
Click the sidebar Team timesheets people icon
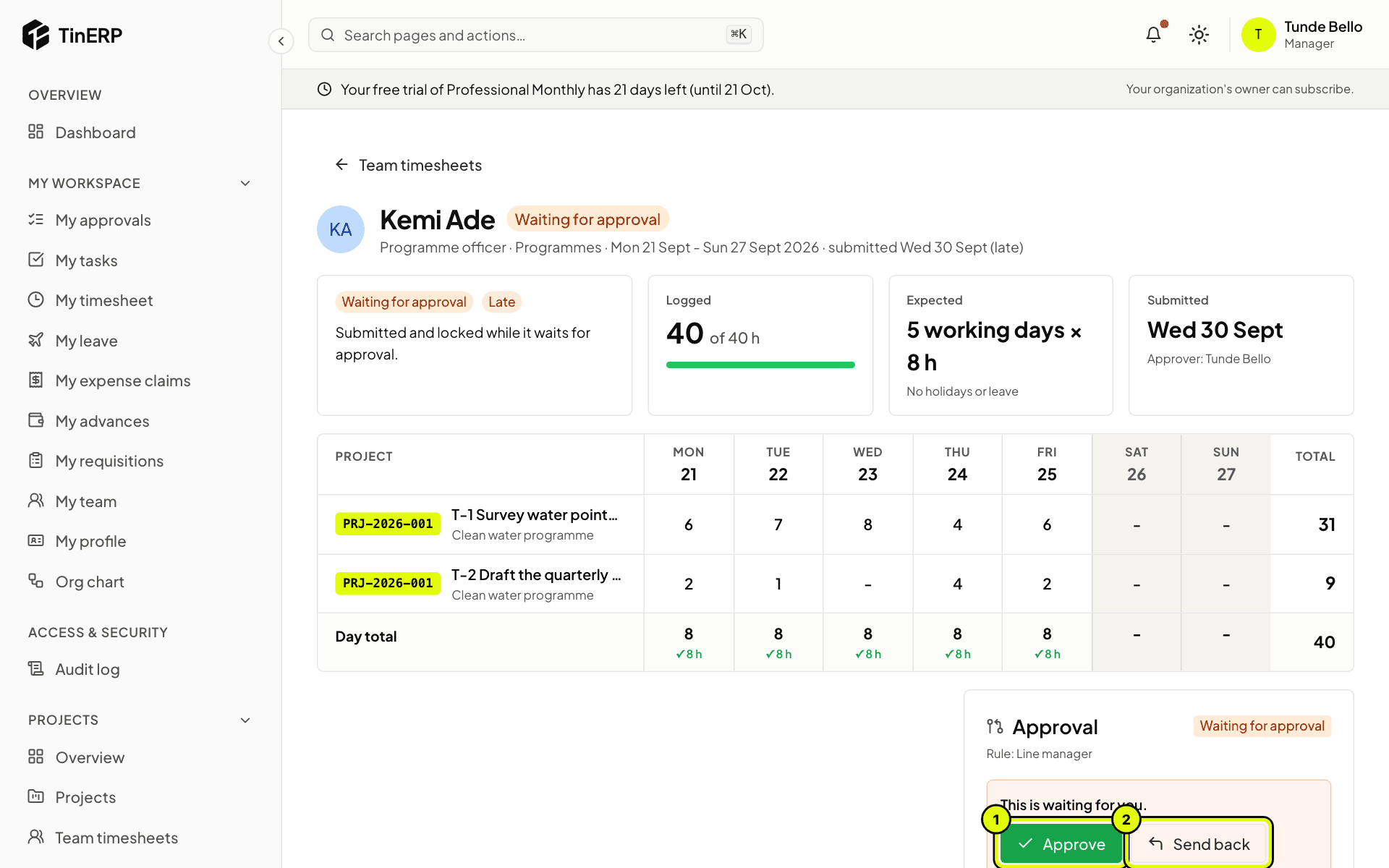[x=36, y=837]
